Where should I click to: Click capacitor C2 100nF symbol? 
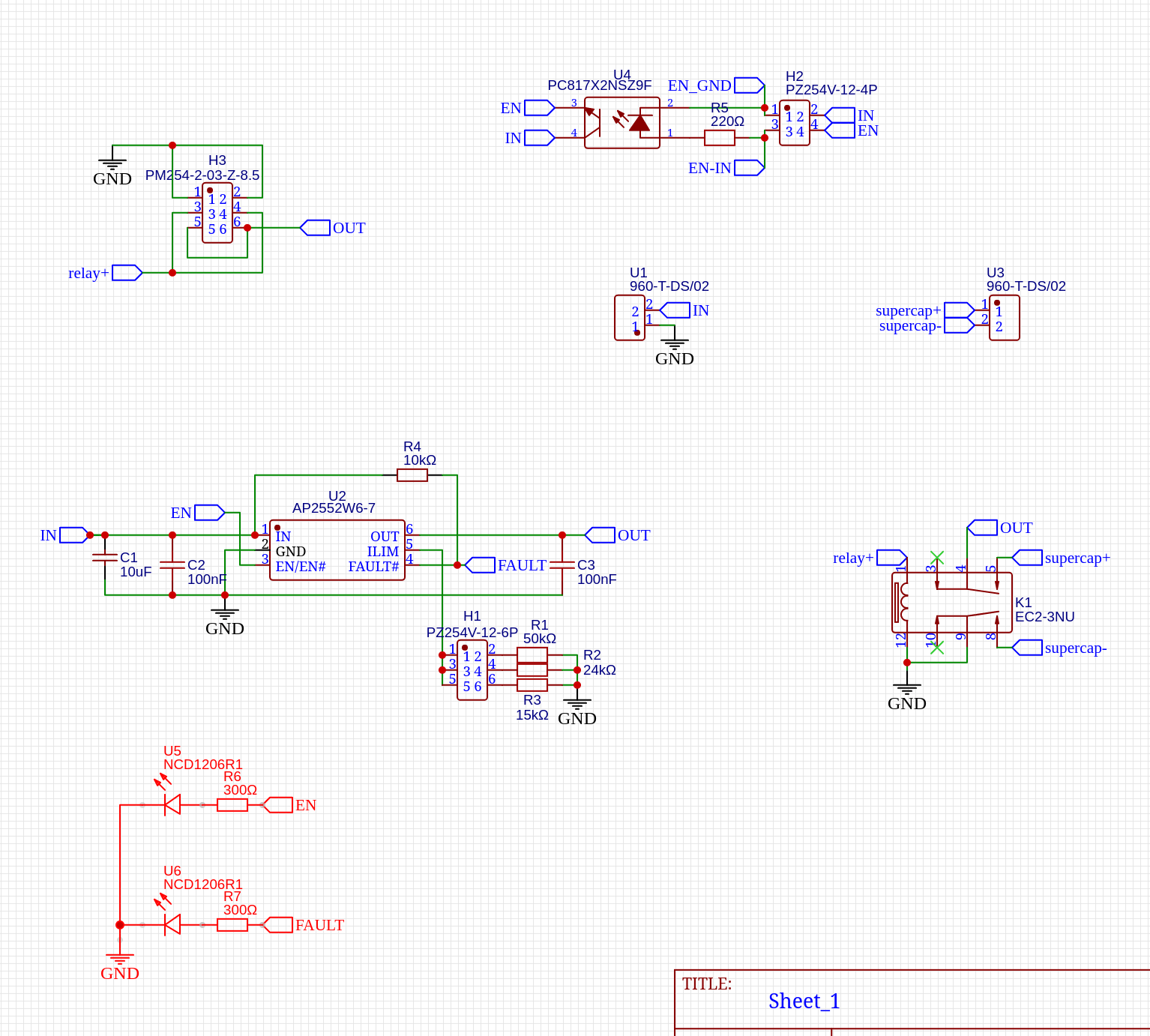click(x=172, y=565)
